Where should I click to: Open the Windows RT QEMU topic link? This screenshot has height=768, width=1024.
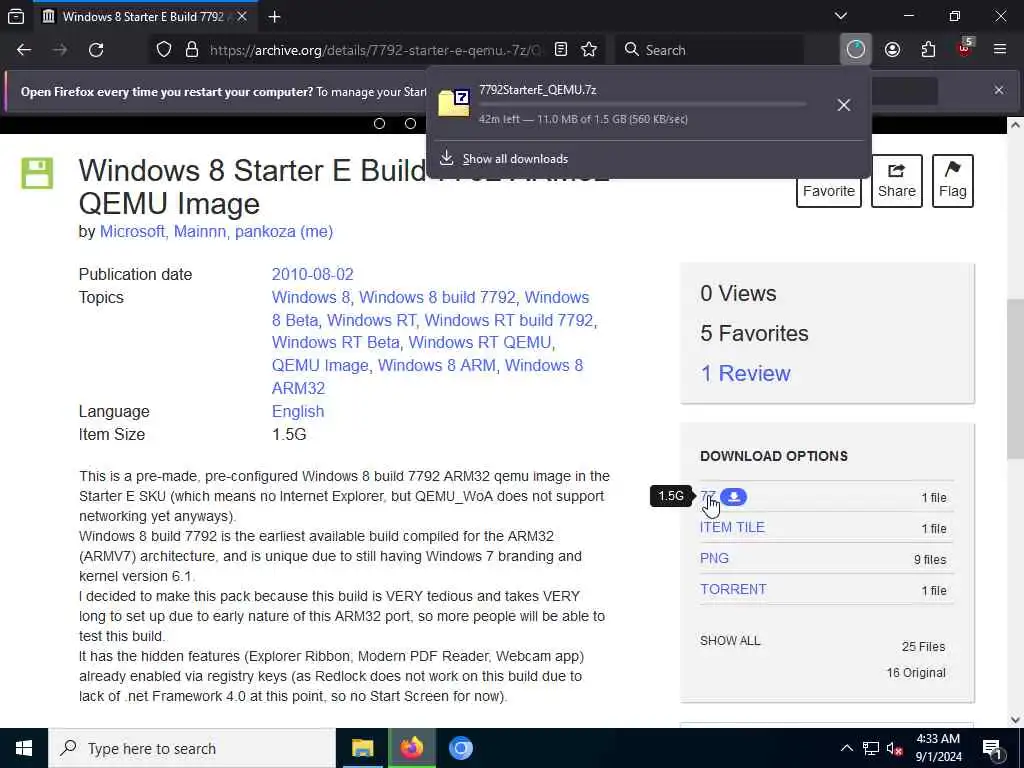(x=480, y=342)
